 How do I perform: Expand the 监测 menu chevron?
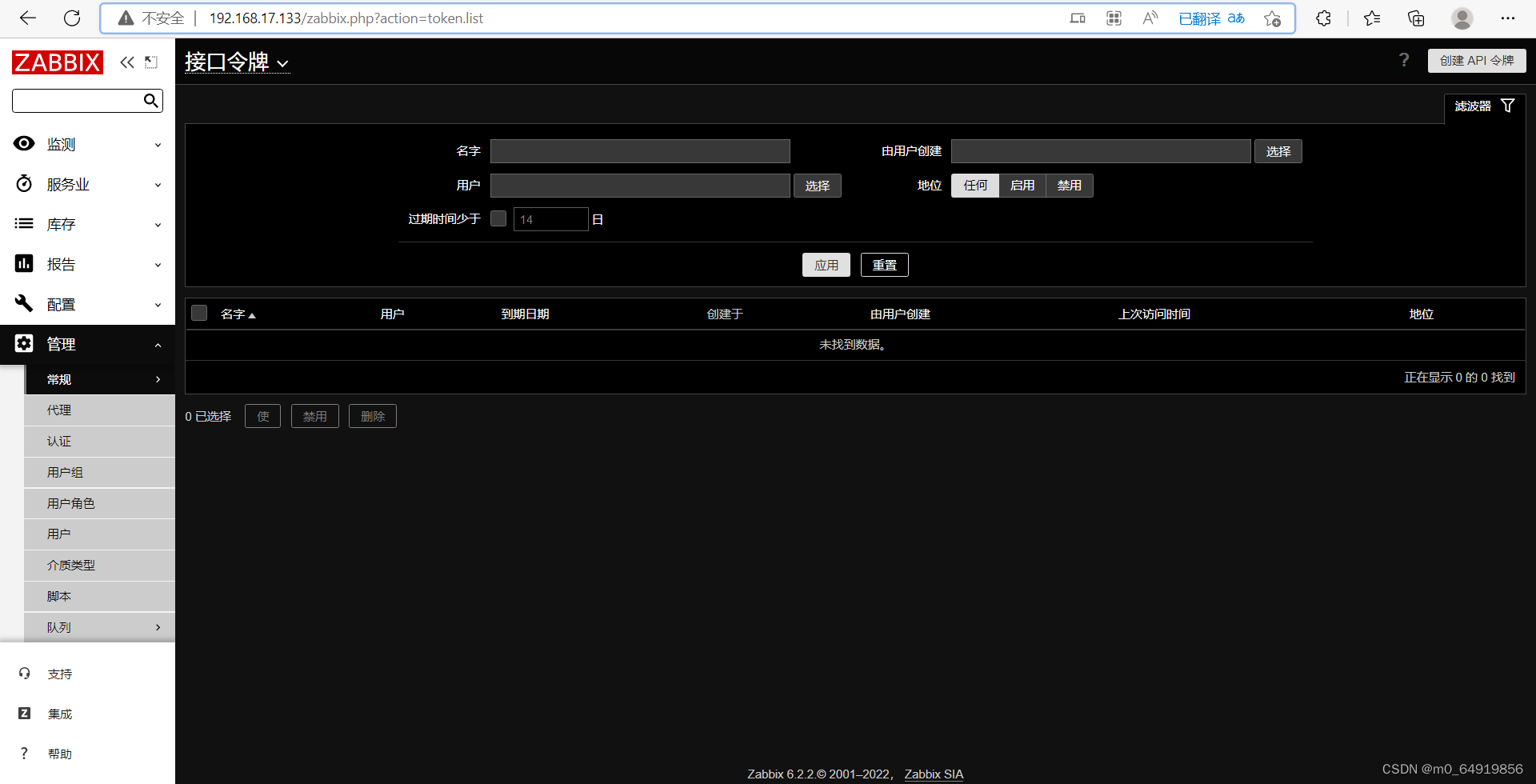(158, 145)
